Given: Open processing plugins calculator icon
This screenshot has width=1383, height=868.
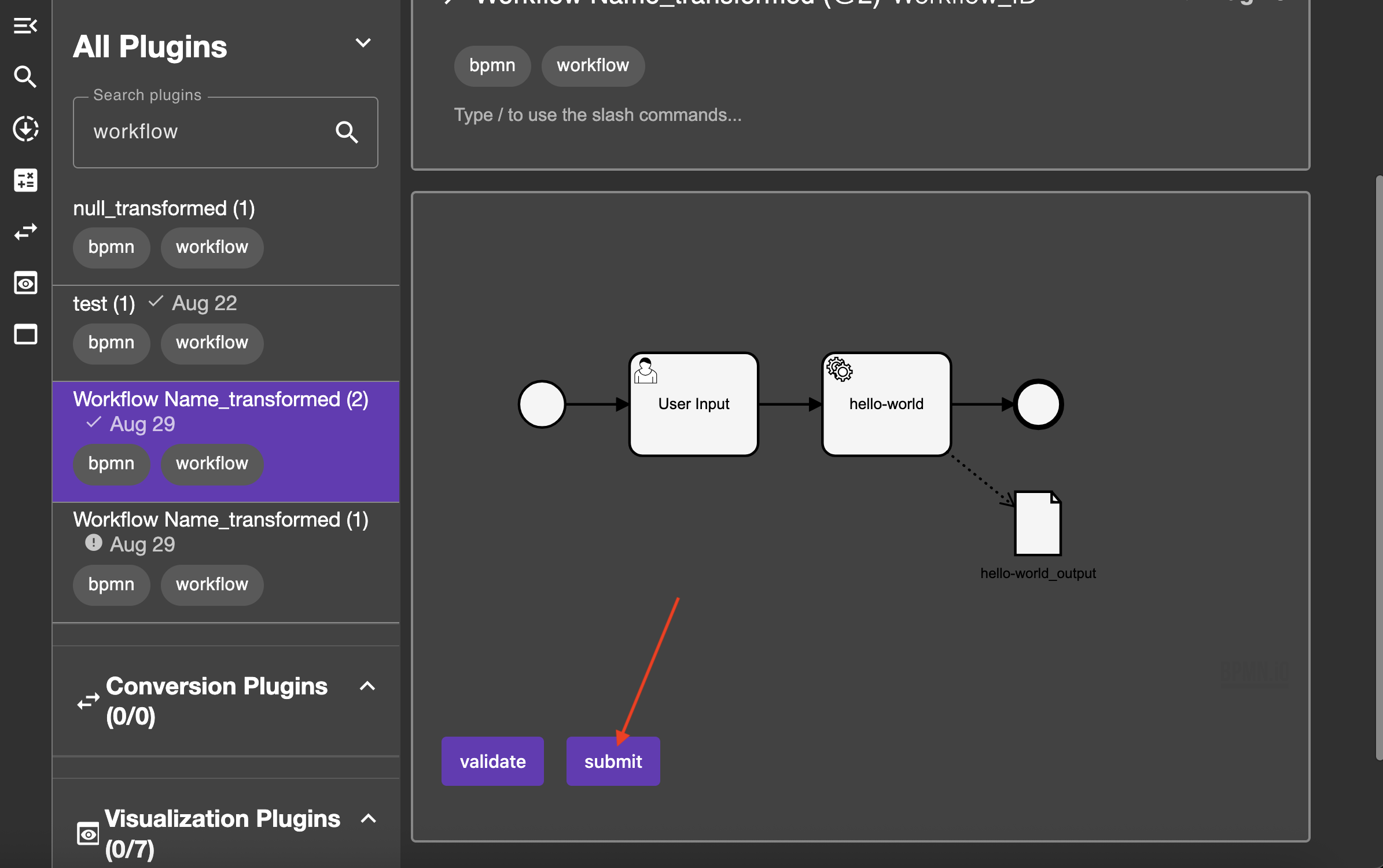Looking at the screenshot, I should click(x=25, y=180).
